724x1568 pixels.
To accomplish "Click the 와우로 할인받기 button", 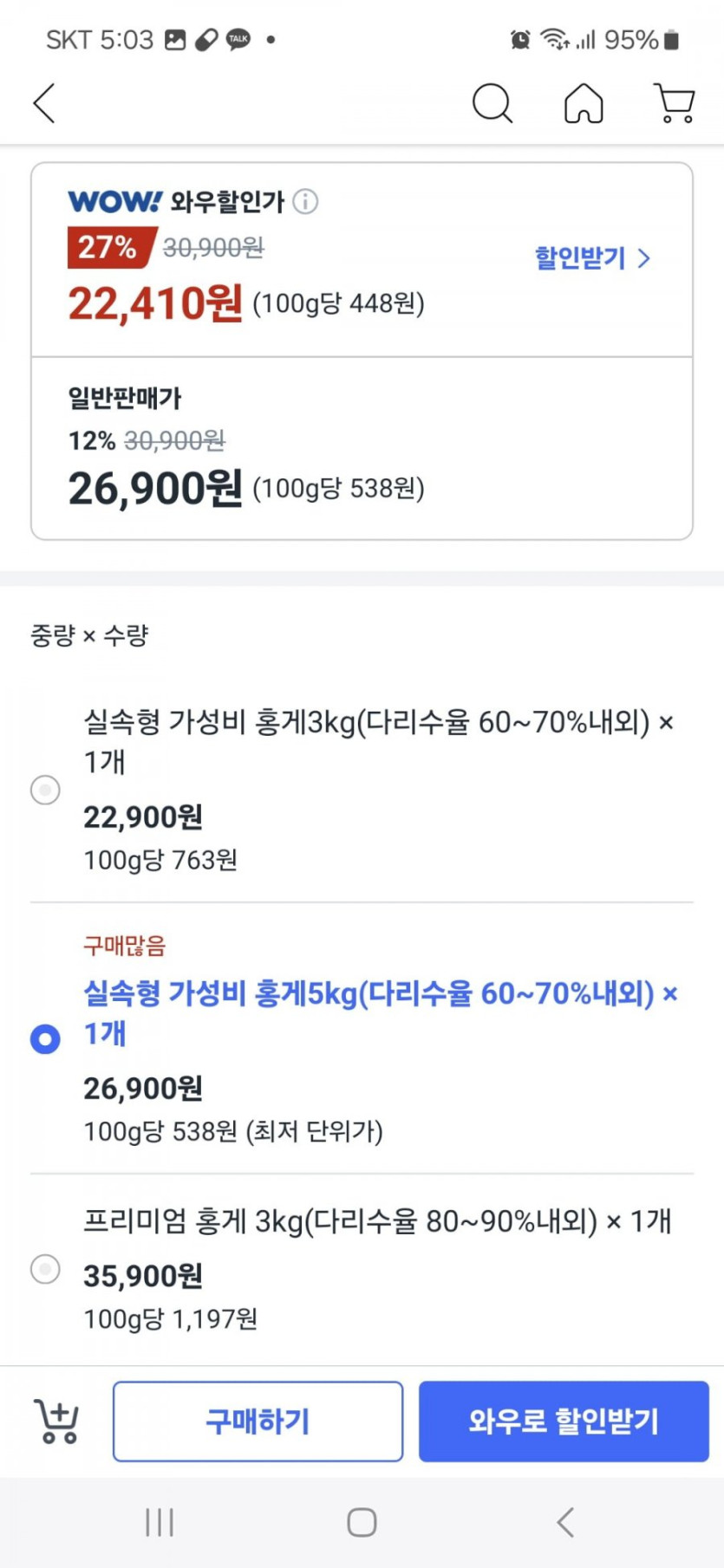I will [564, 1422].
